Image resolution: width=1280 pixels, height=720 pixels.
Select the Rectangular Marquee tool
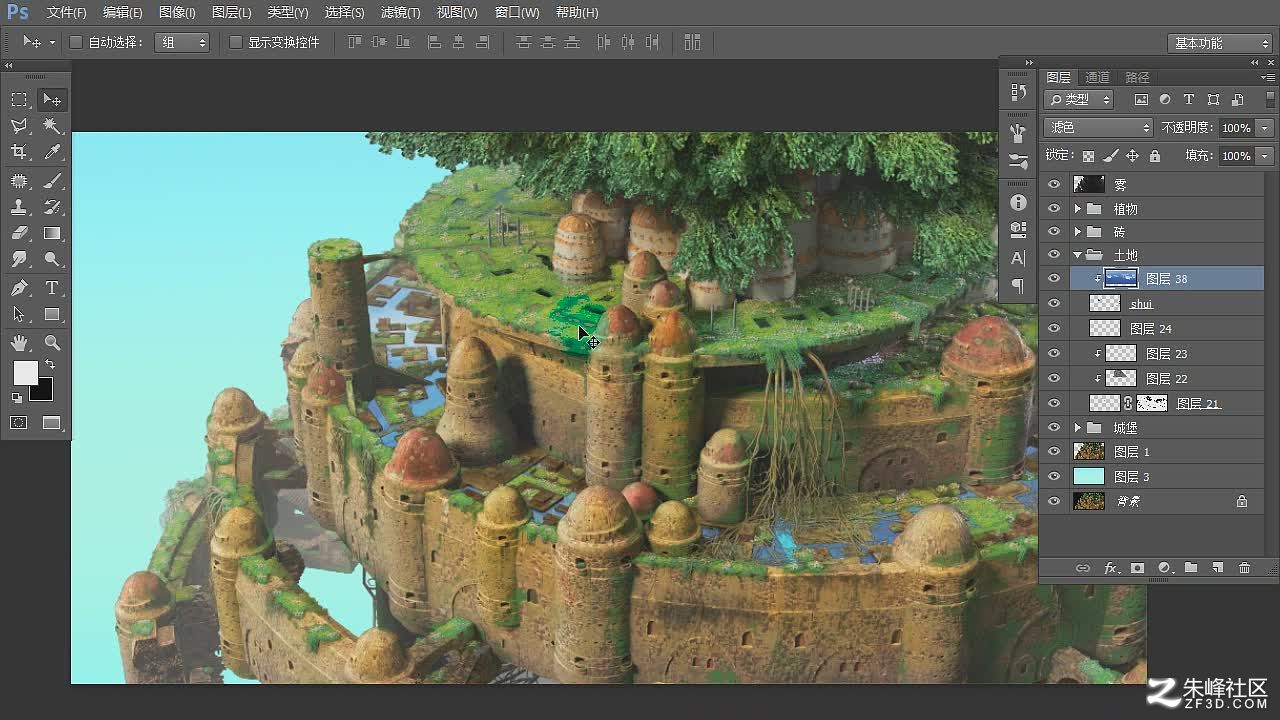coord(19,100)
